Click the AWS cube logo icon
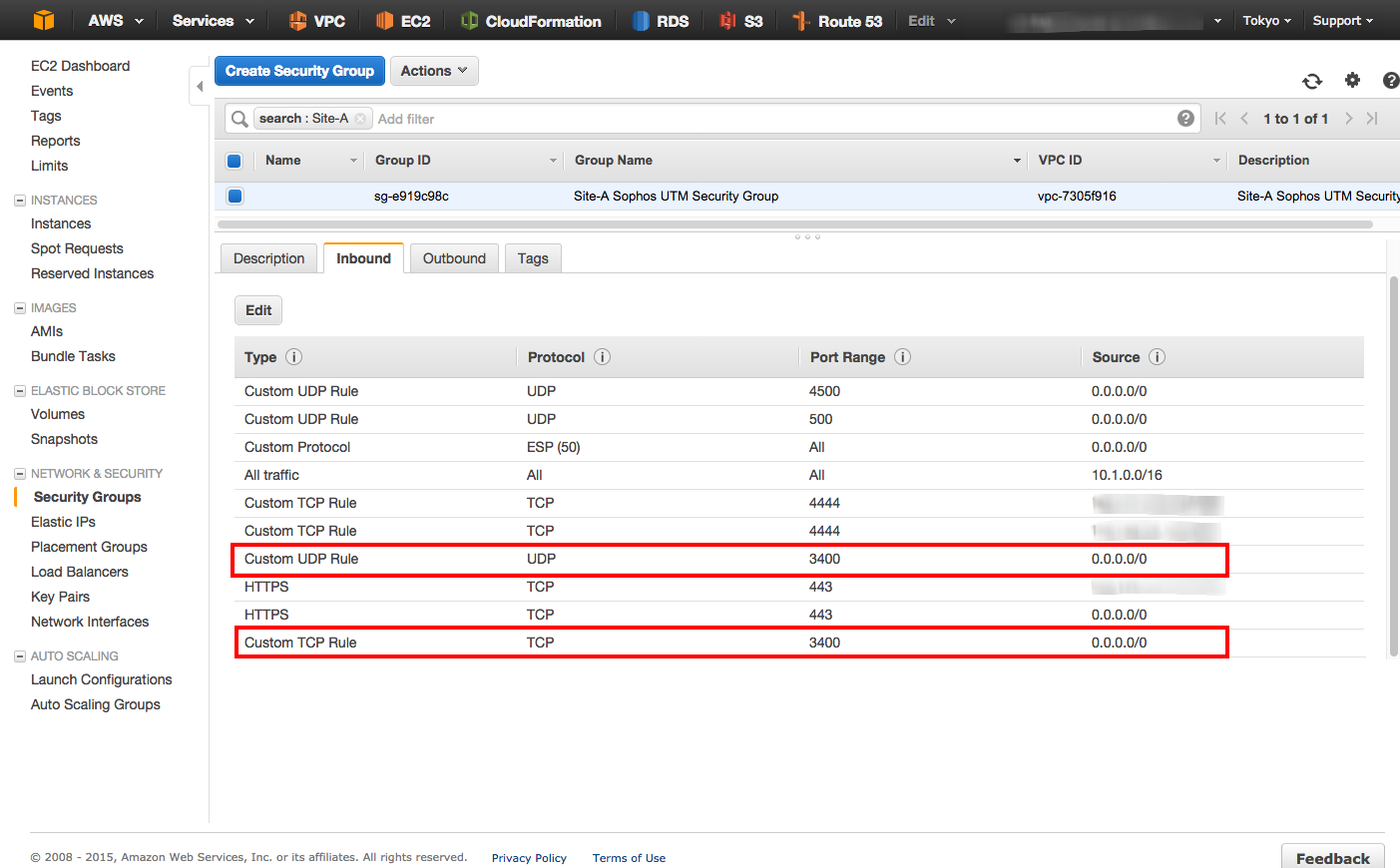This screenshot has height=868, width=1400. pyautogui.click(x=44, y=20)
